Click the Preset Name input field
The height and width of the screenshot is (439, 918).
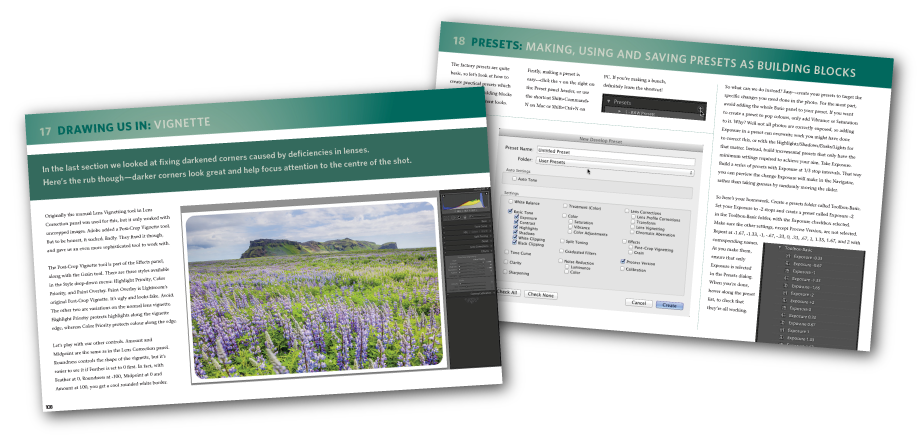(616, 153)
